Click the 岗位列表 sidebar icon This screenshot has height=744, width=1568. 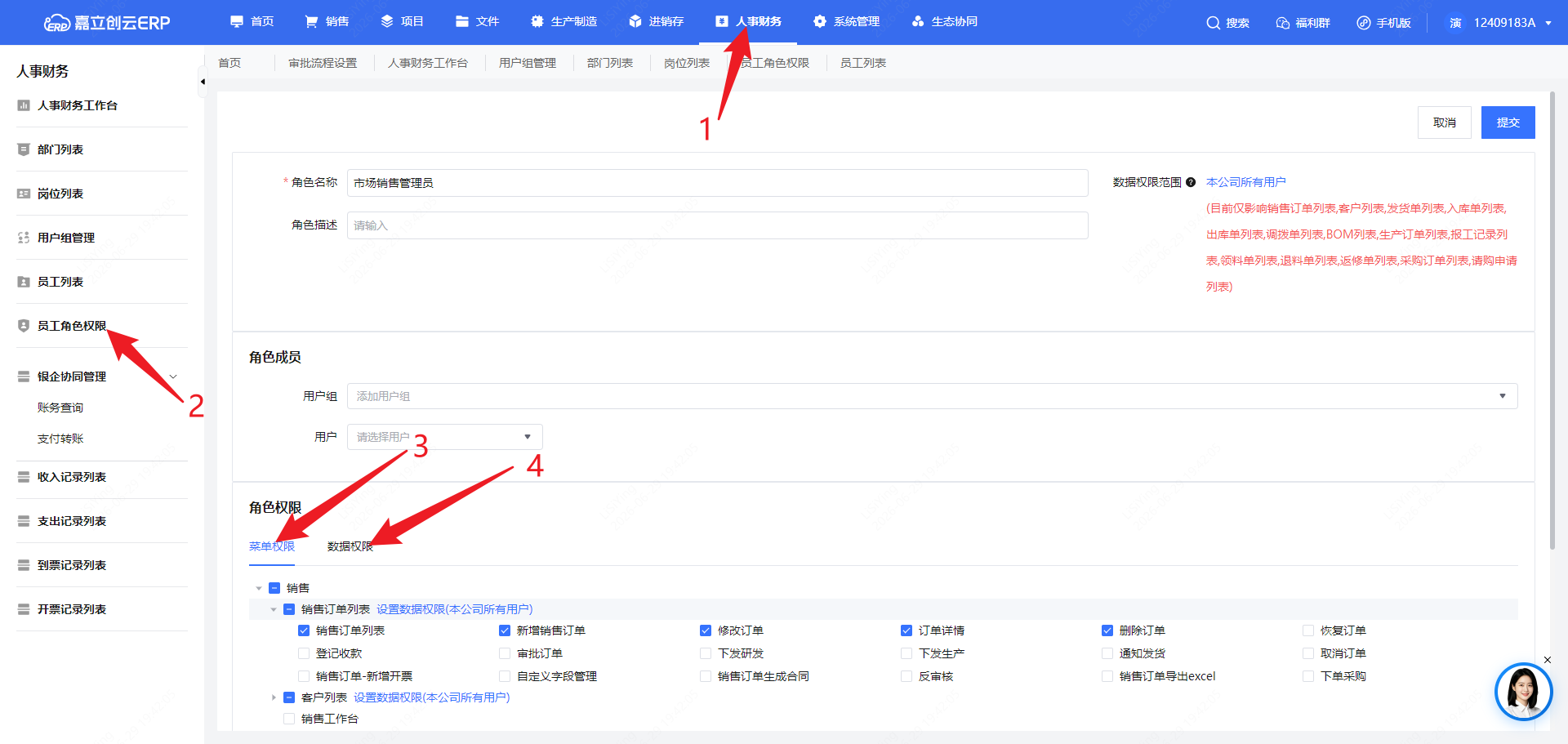point(24,194)
